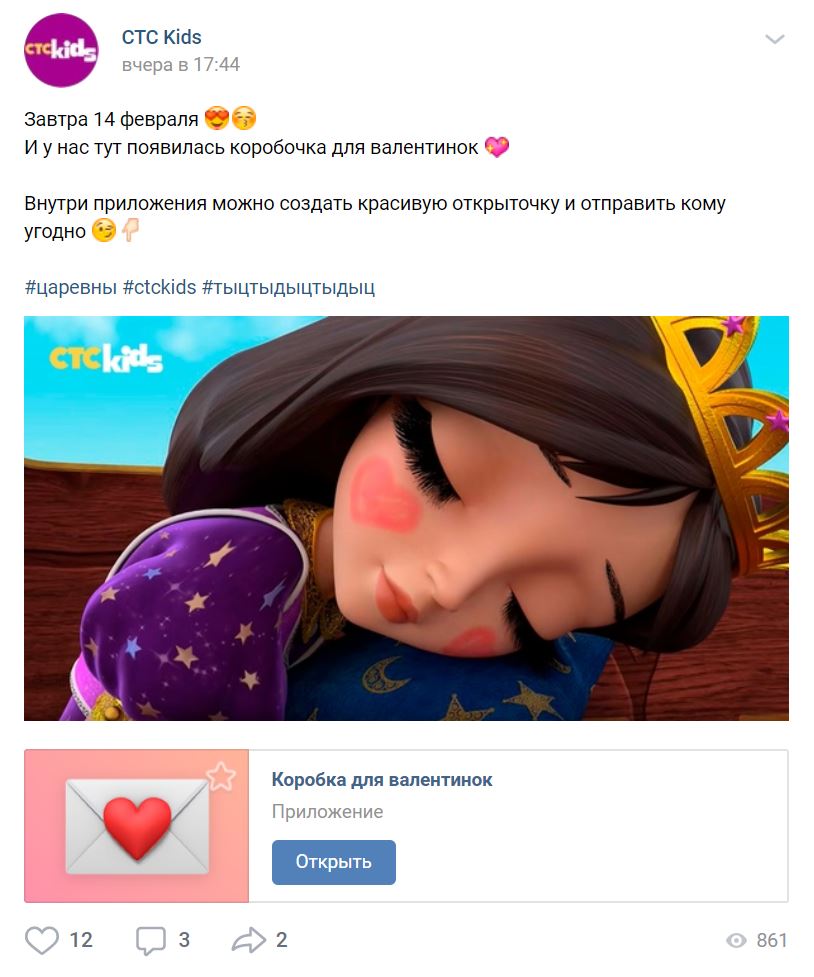Click the post timestamp вчера в 17:44
This screenshot has height=977, width=814.
181,65
